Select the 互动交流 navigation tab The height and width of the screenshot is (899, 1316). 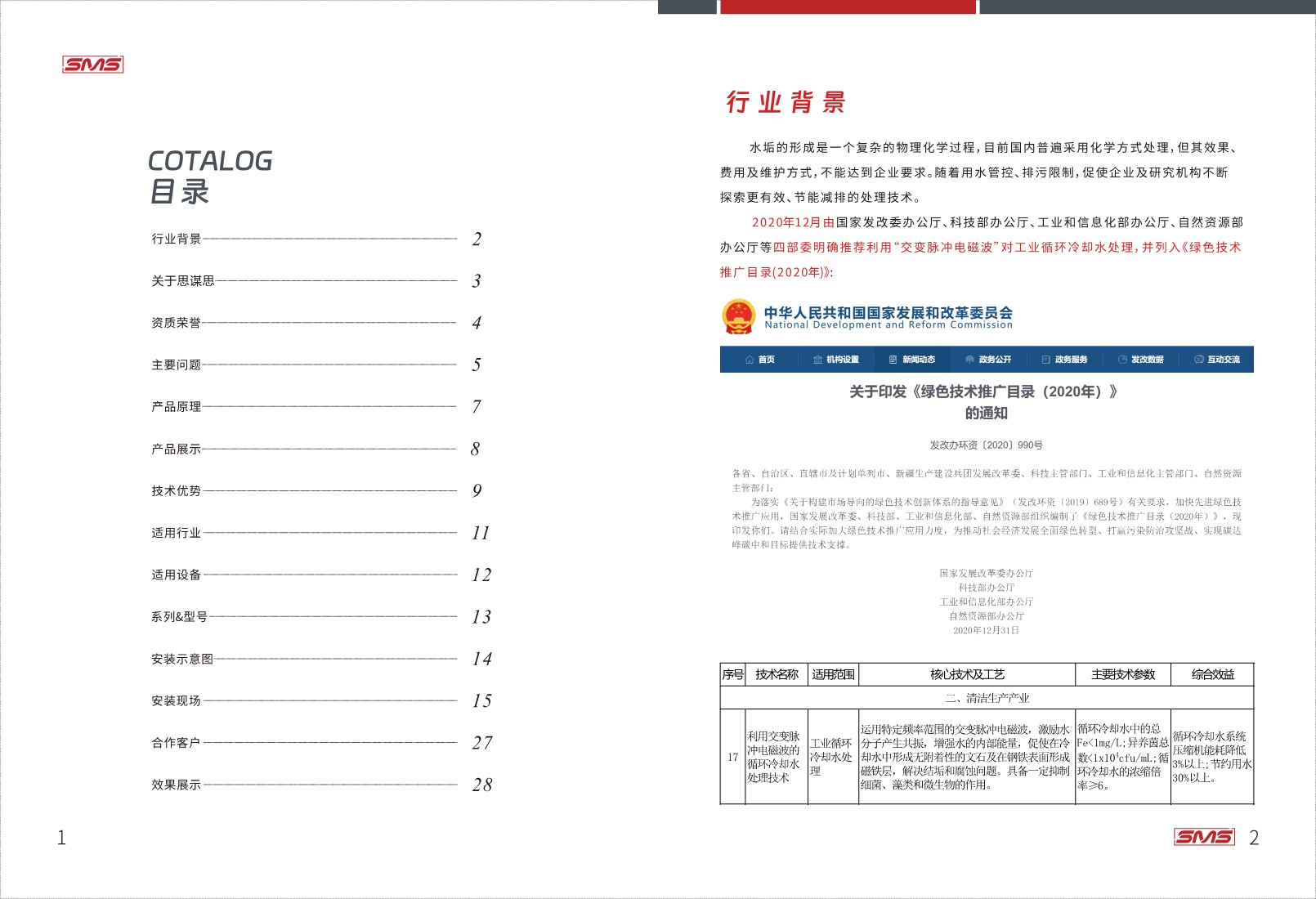pyautogui.click(x=1224, y=360)
